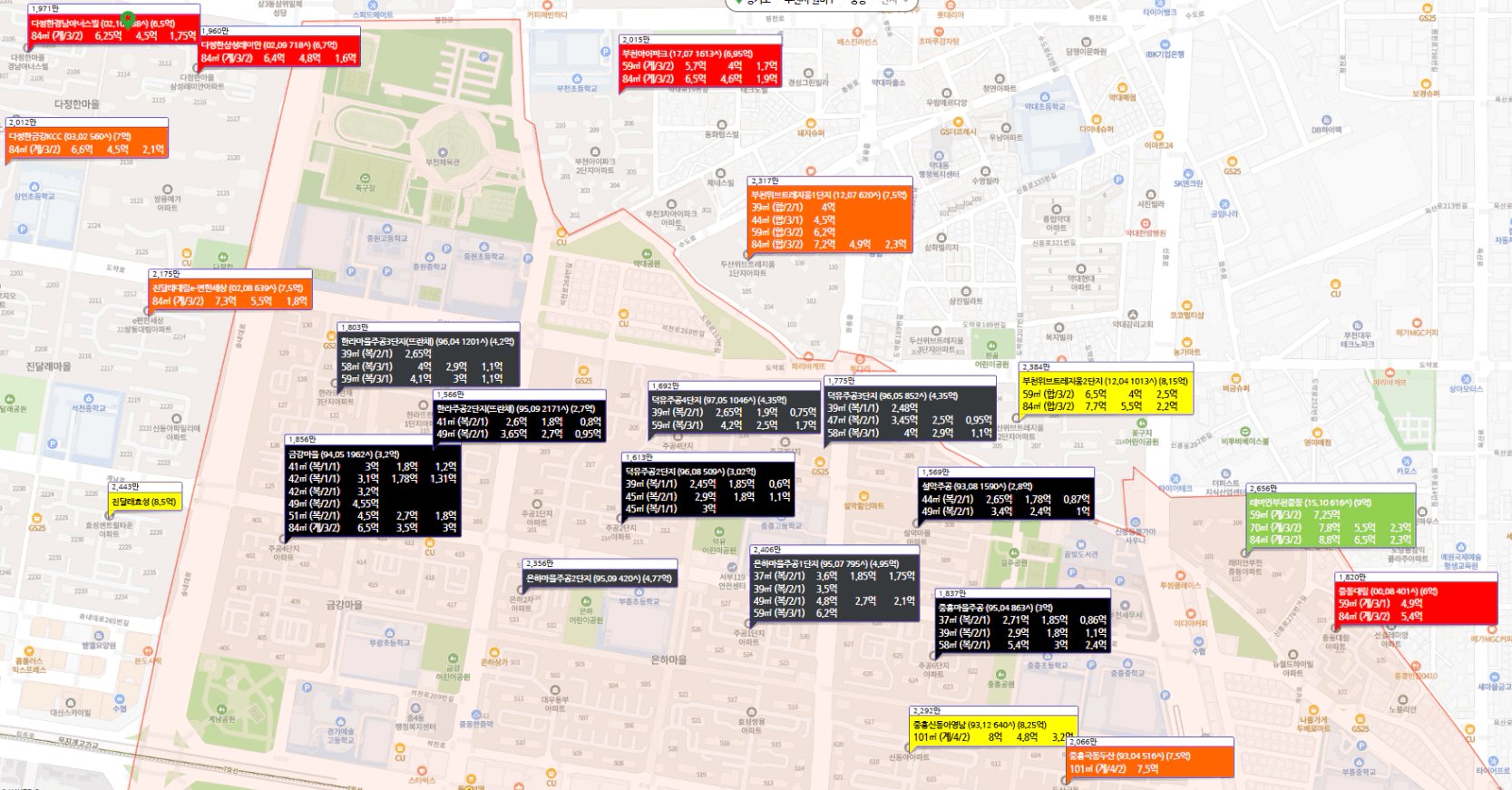This screenshot has width=1512, height=790.
Task: Select the 꿈빛도서관 library icon
Action: pos(1081,544)
